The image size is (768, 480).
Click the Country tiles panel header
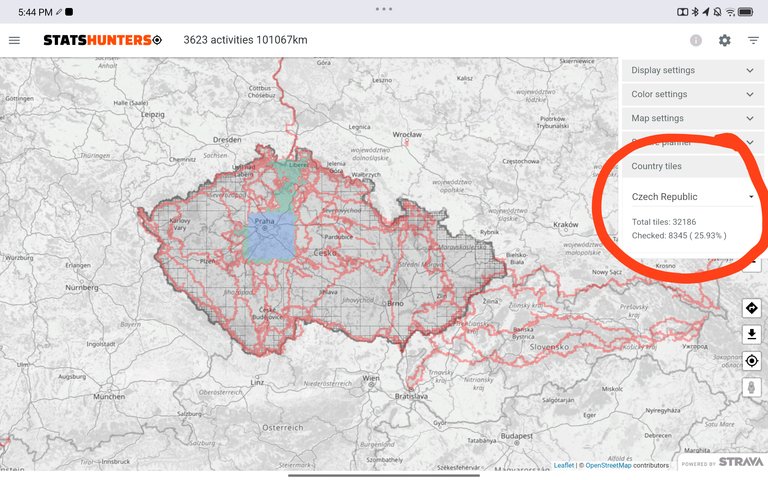(691, 166)
